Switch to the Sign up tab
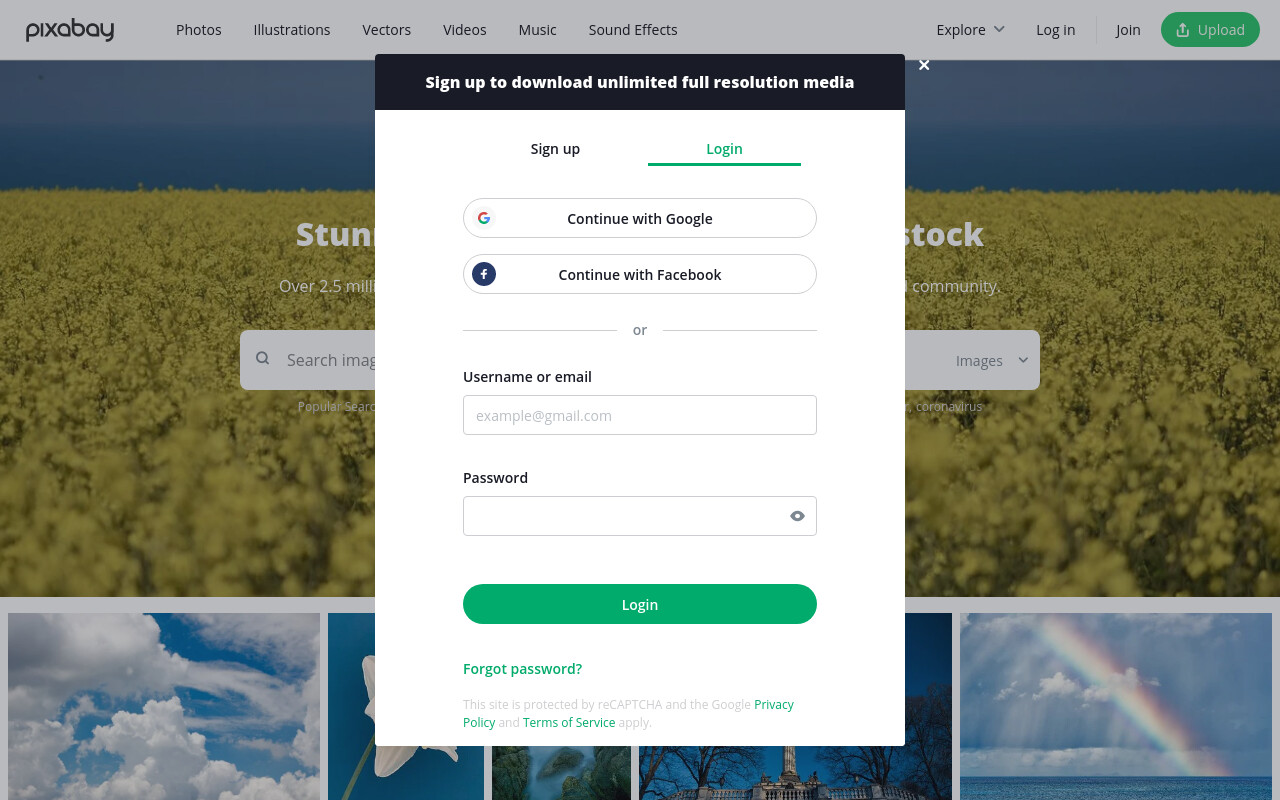Screen dimensions: 1280x800 click(x=555, y=148)
